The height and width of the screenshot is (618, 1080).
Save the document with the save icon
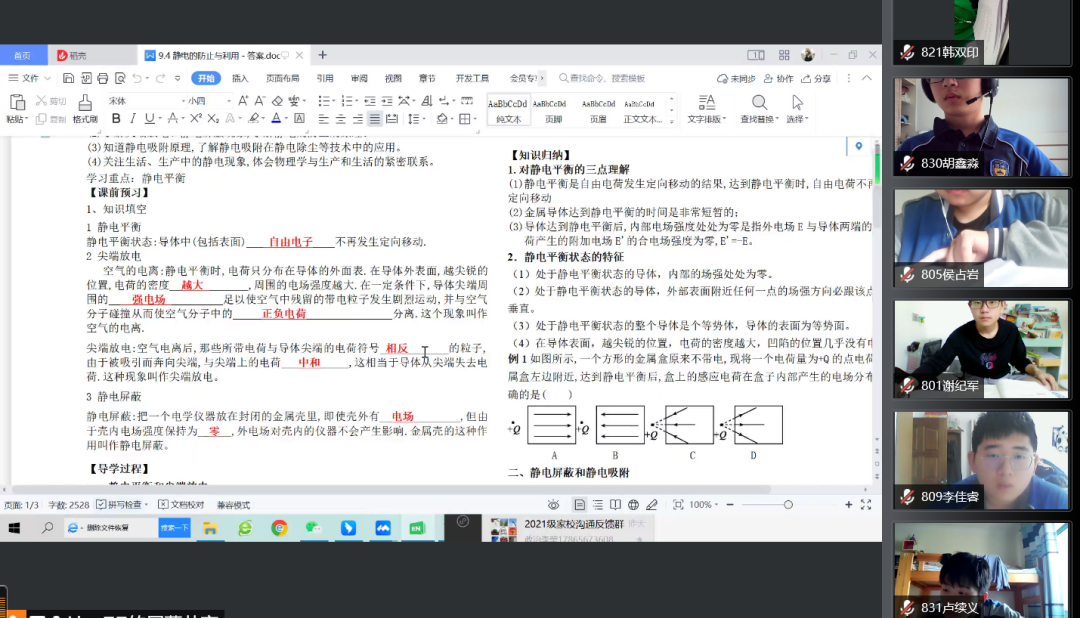click(68, 78)
